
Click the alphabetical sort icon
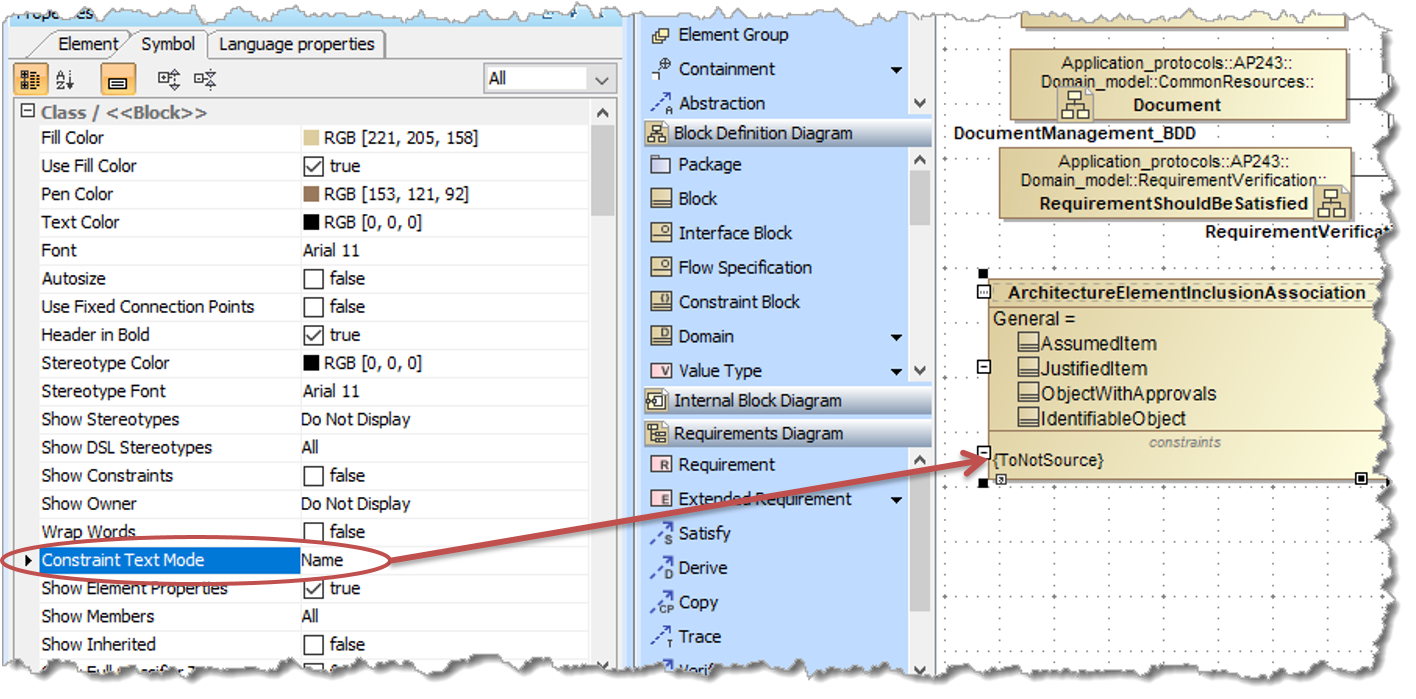pos(65,79)
